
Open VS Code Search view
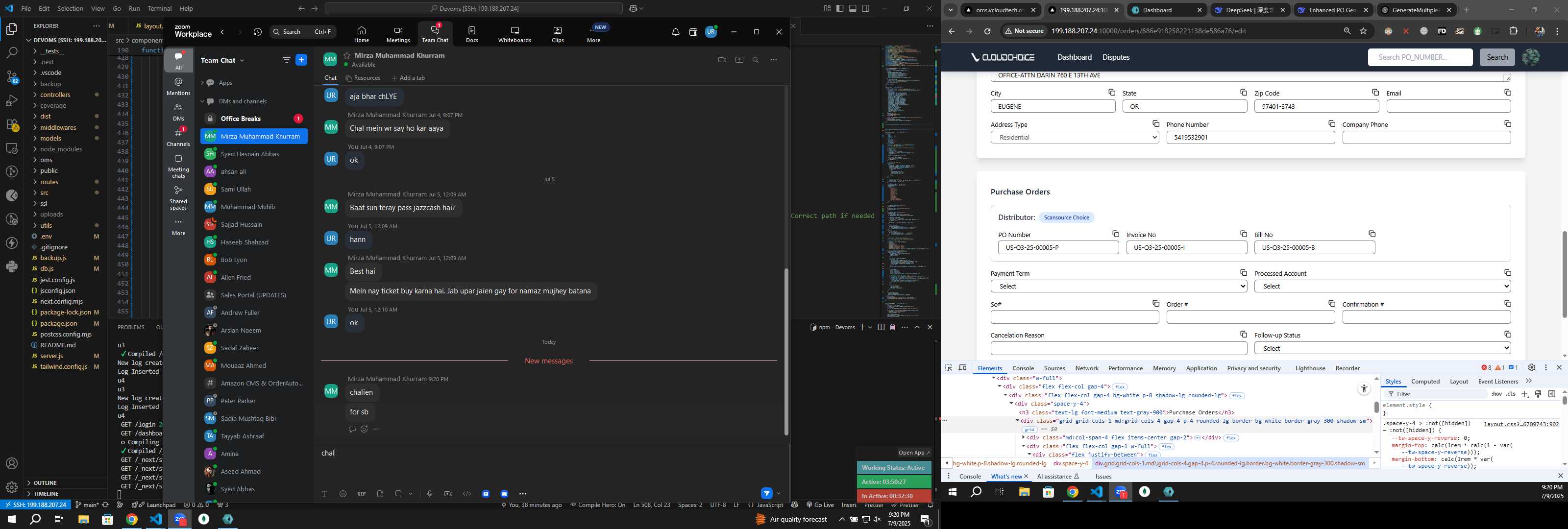point(12,53)
